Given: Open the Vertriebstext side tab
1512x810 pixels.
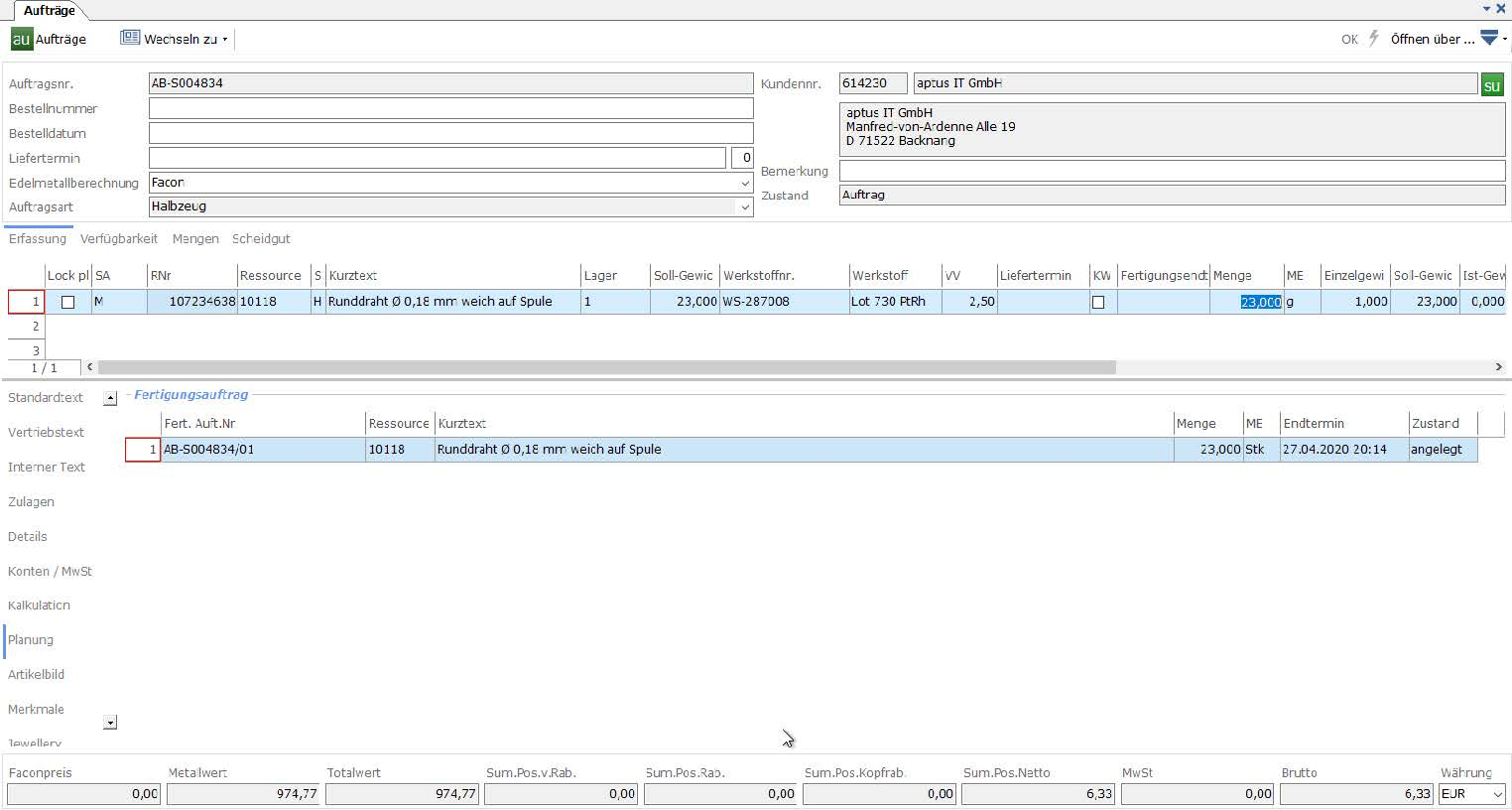Looking at the screenshot, I should [46, 433].
